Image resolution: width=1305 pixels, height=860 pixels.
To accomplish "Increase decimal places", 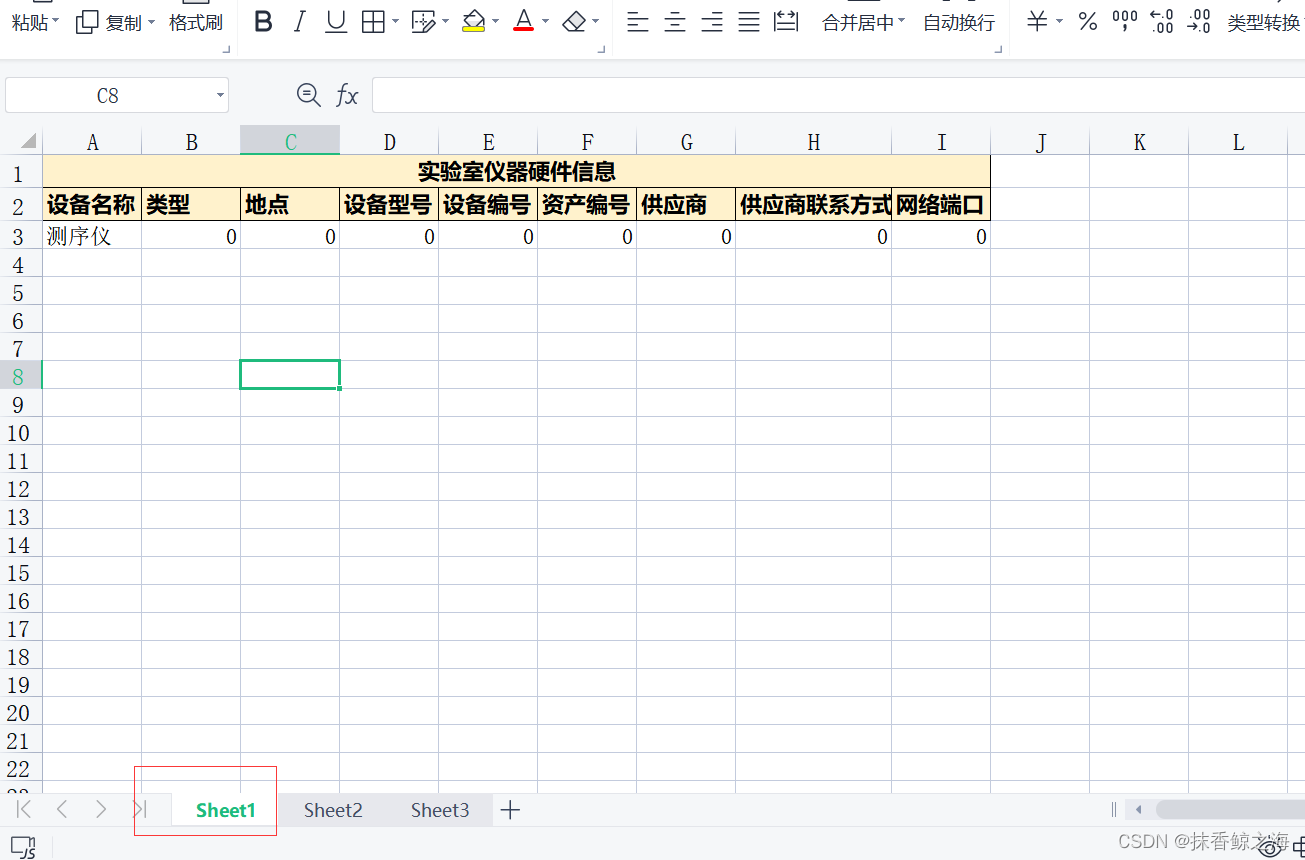I will pyautogui.click(x=1162, y=22).
